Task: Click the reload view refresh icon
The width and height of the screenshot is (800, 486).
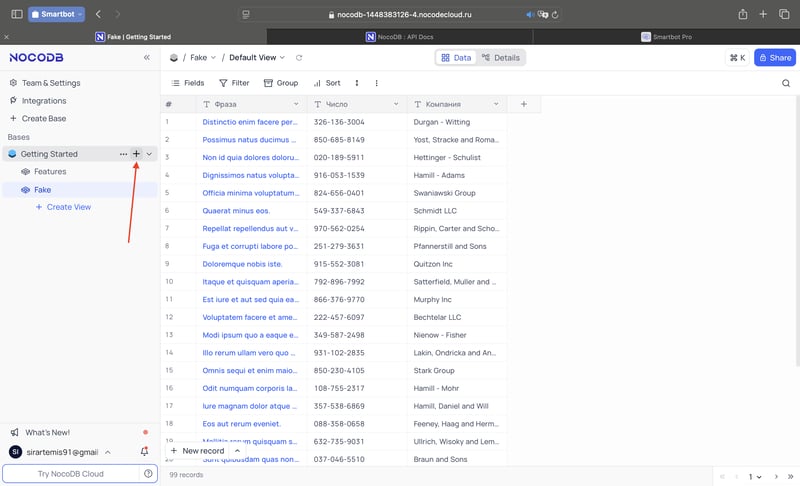Action: tap(299, 58)
